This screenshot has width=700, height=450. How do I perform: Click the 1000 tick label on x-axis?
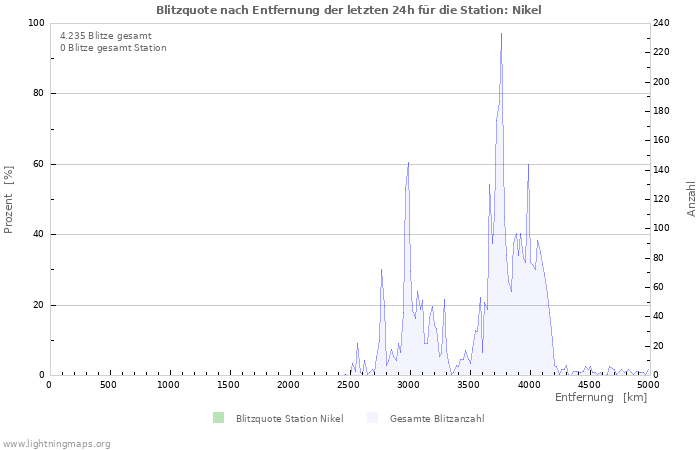tap(169, 384)
